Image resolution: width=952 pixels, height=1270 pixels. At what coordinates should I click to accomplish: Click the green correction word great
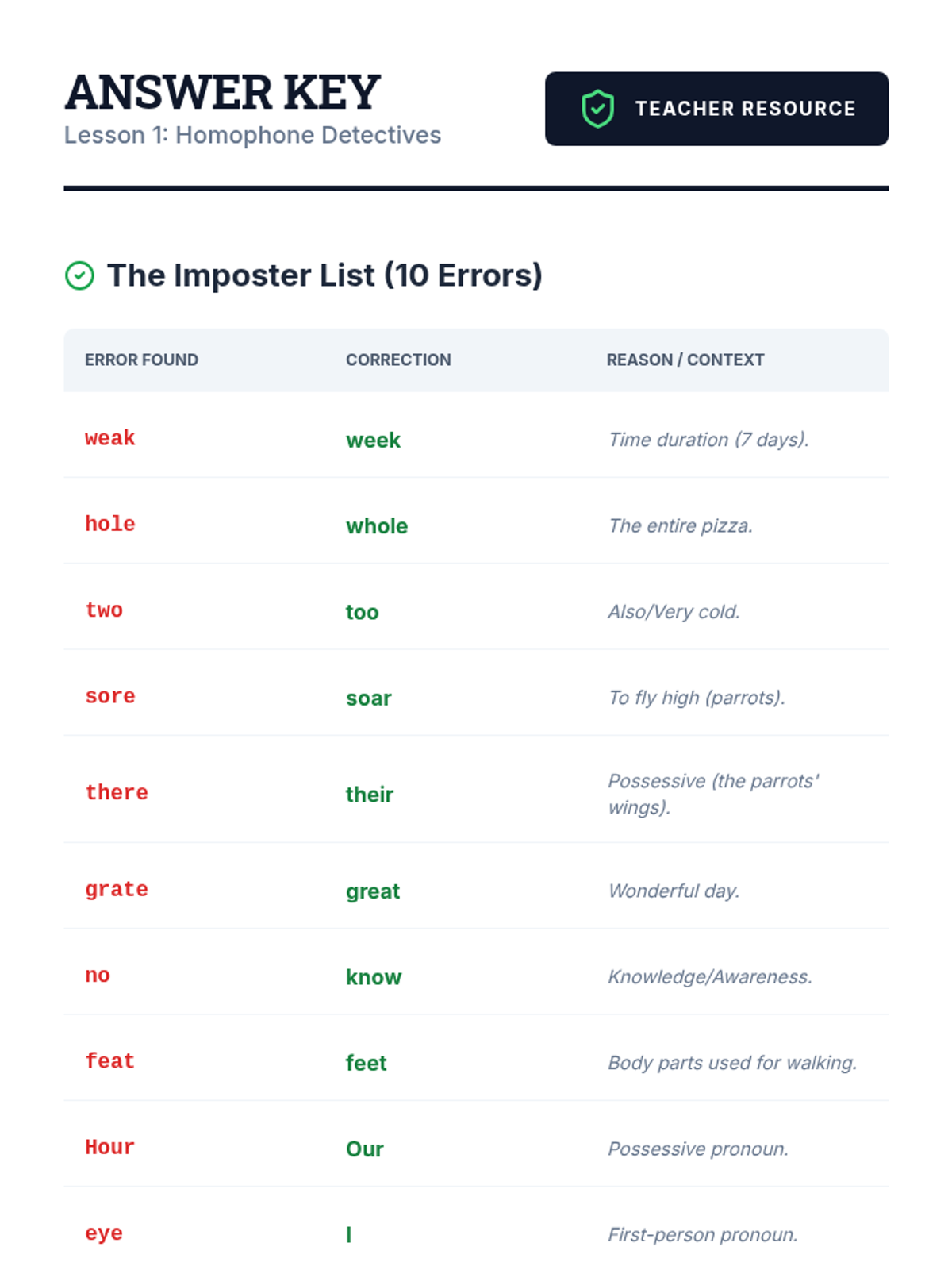click(x=372, y=891)
